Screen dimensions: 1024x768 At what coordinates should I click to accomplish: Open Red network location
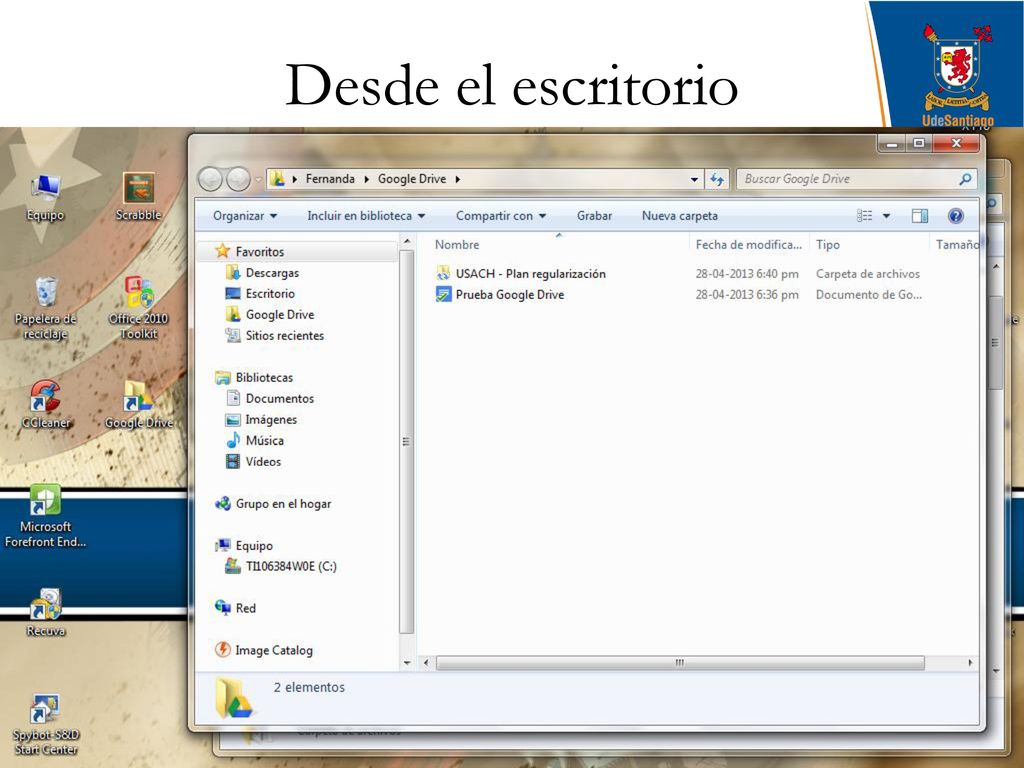point(245,608)
